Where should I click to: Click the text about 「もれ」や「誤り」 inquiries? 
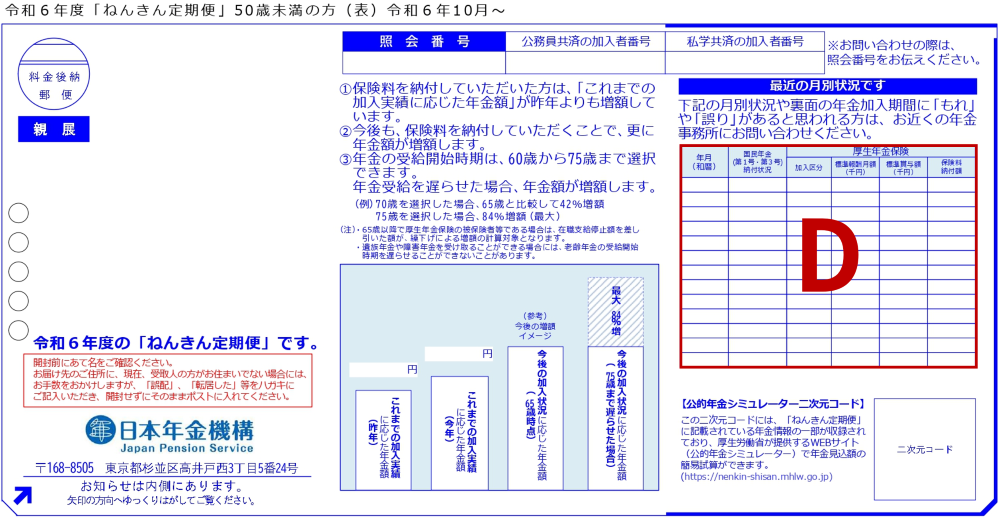point(827,118)
